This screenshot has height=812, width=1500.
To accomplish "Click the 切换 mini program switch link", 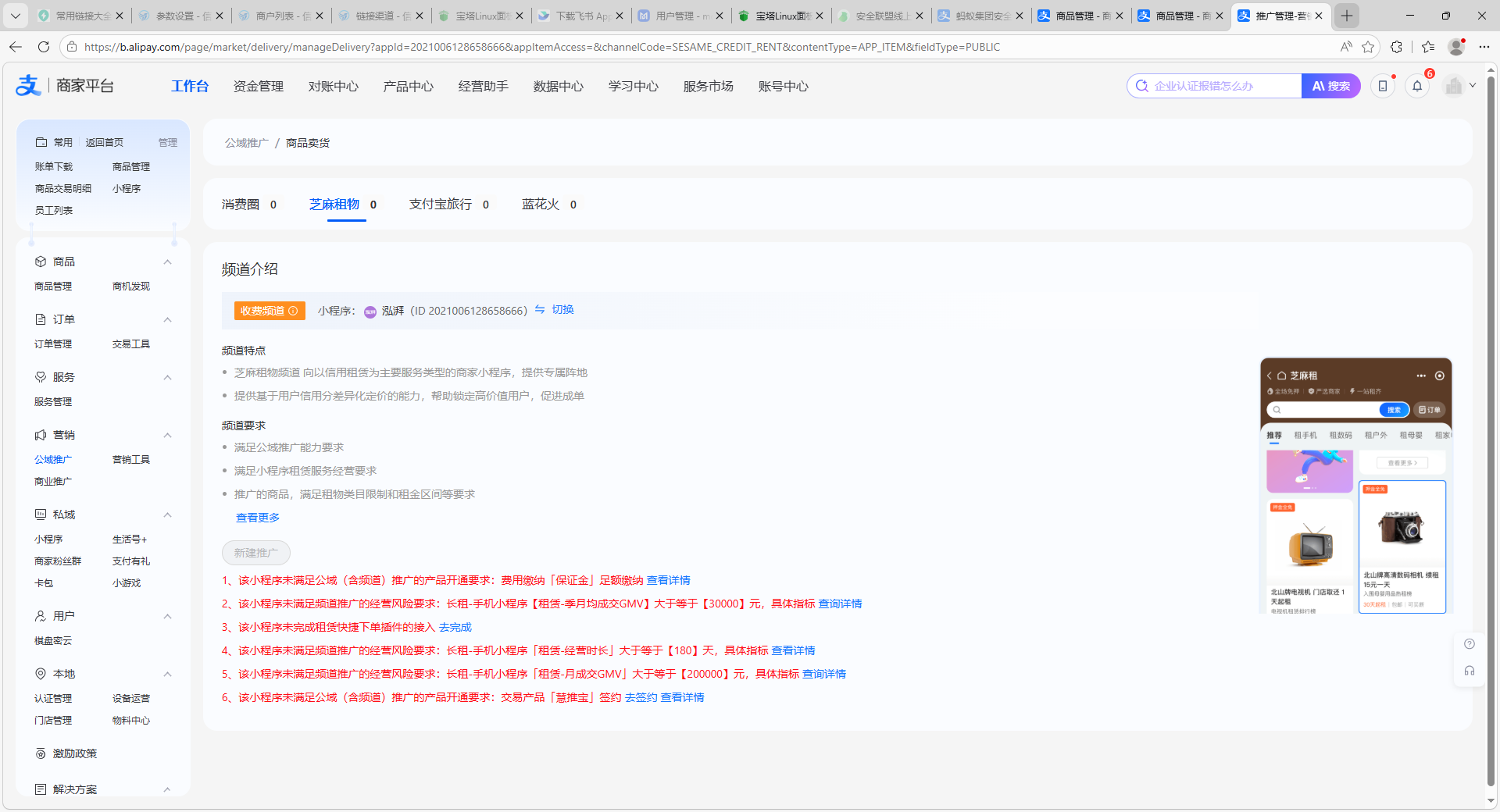I will click(562, 310).
